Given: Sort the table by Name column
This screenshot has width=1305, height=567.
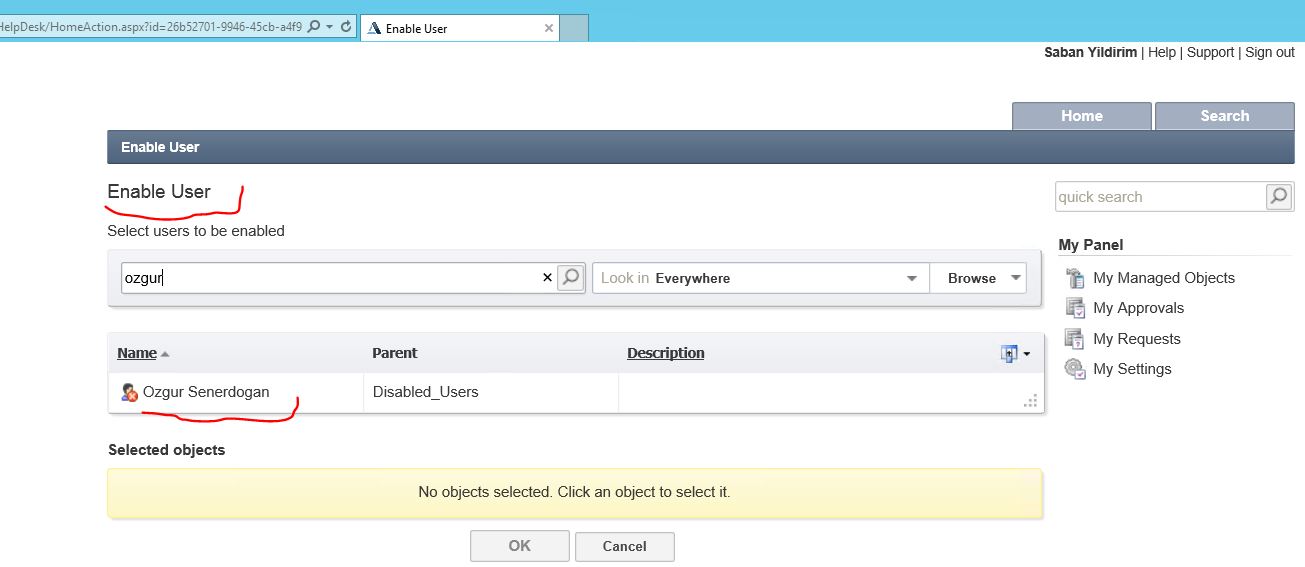Looking at the screenshot, I should pyautogui.click(x=137, y=353).
